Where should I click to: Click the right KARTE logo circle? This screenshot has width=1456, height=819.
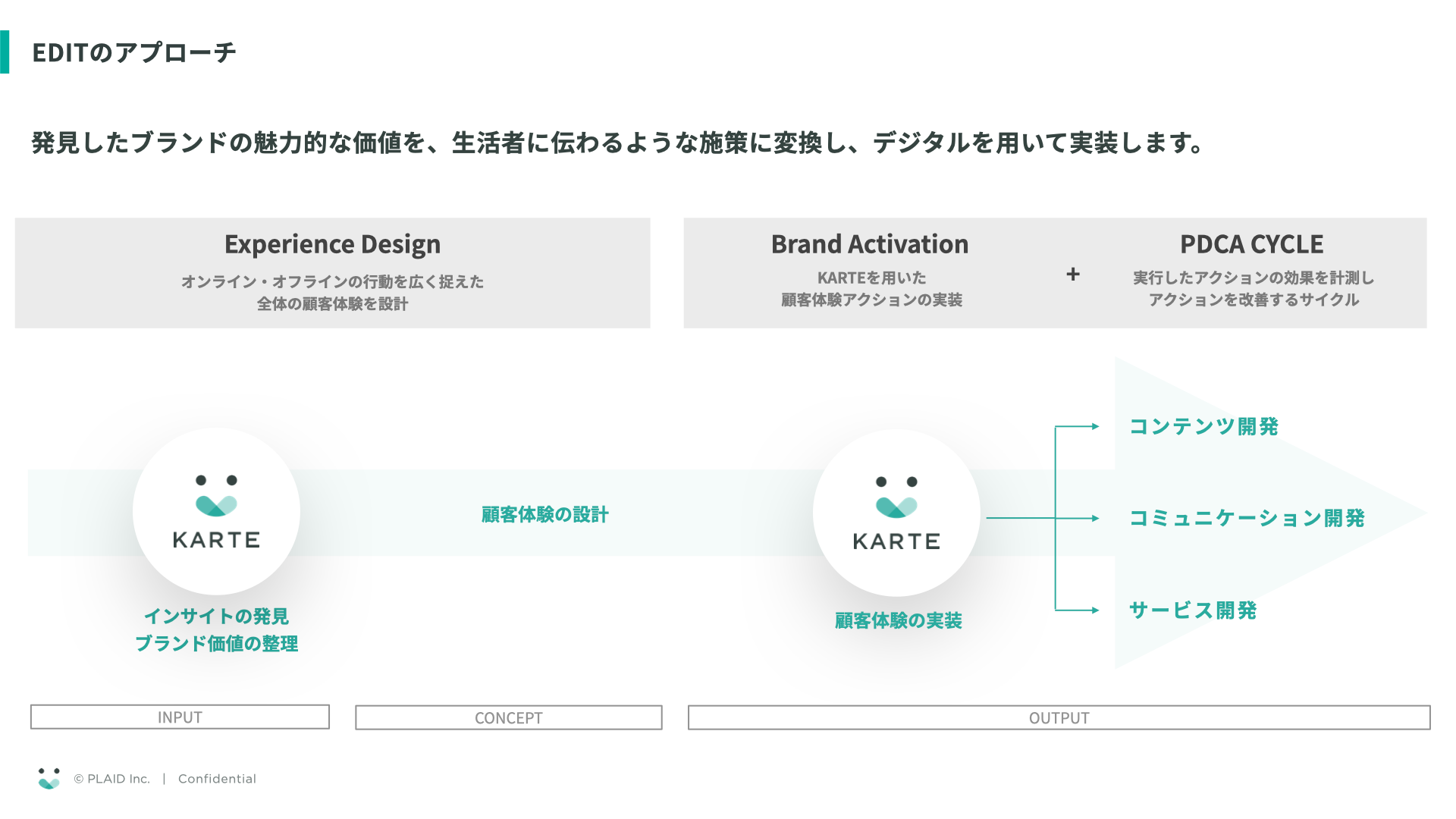pos(896,513)
